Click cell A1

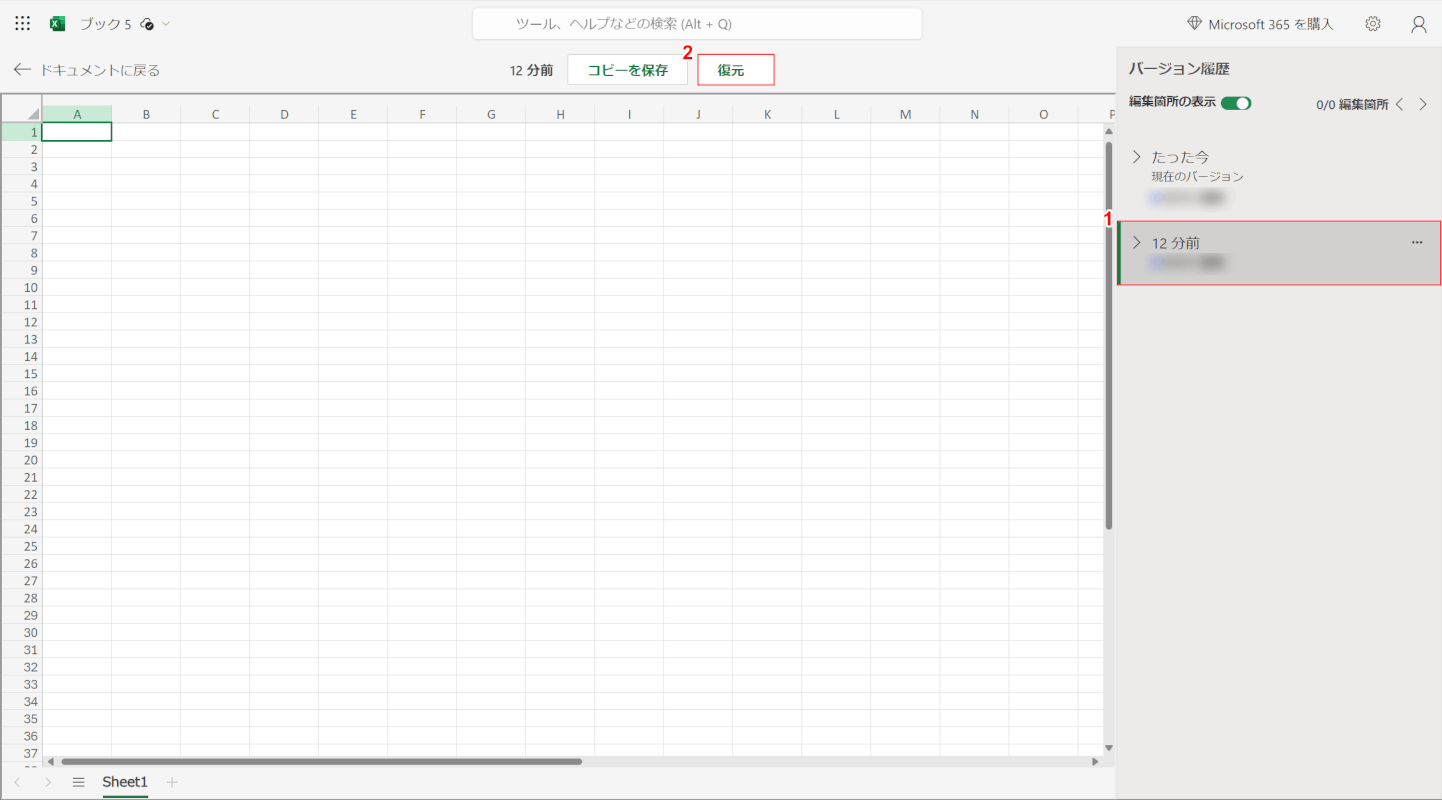pyautogui.click(x=77, y=131)
